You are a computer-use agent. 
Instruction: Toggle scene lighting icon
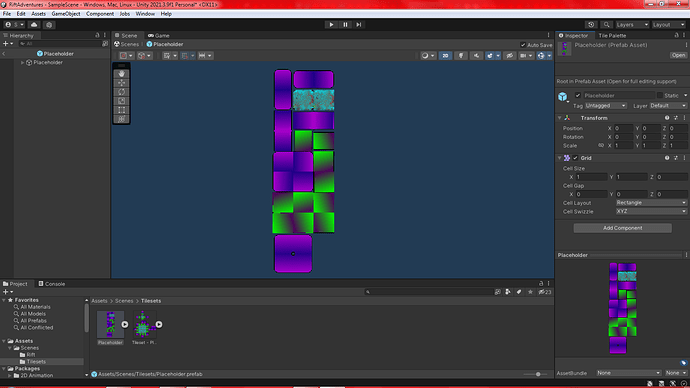[461, 55]
